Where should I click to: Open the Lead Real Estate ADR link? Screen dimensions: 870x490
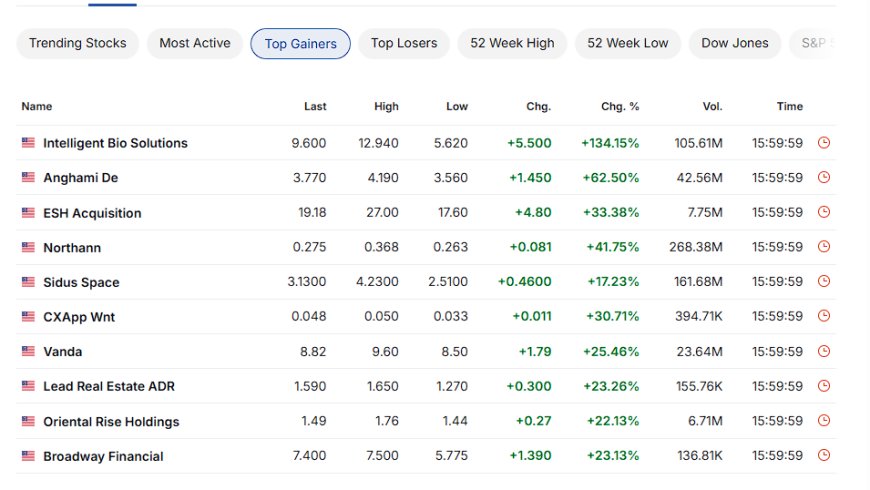click(109, 386)
